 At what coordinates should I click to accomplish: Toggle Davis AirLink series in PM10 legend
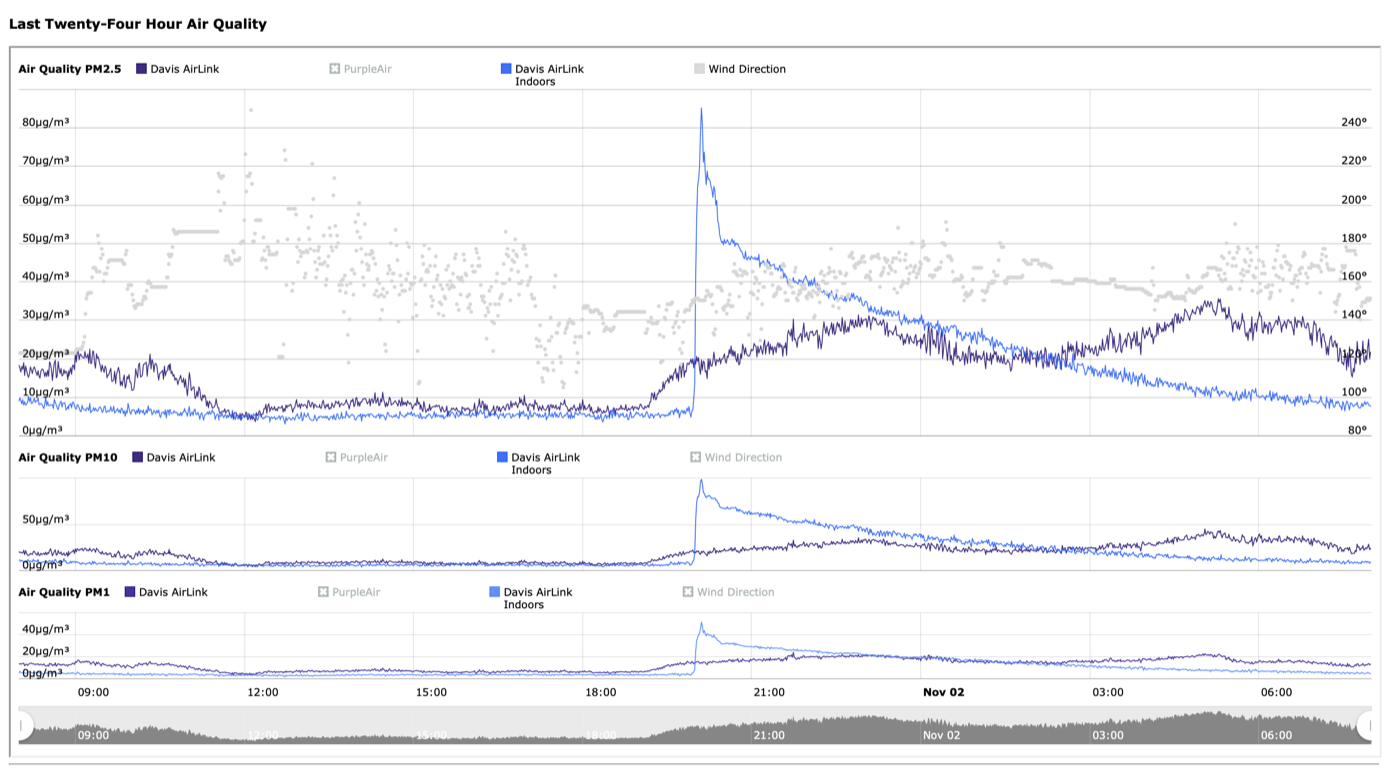[173, 457]
